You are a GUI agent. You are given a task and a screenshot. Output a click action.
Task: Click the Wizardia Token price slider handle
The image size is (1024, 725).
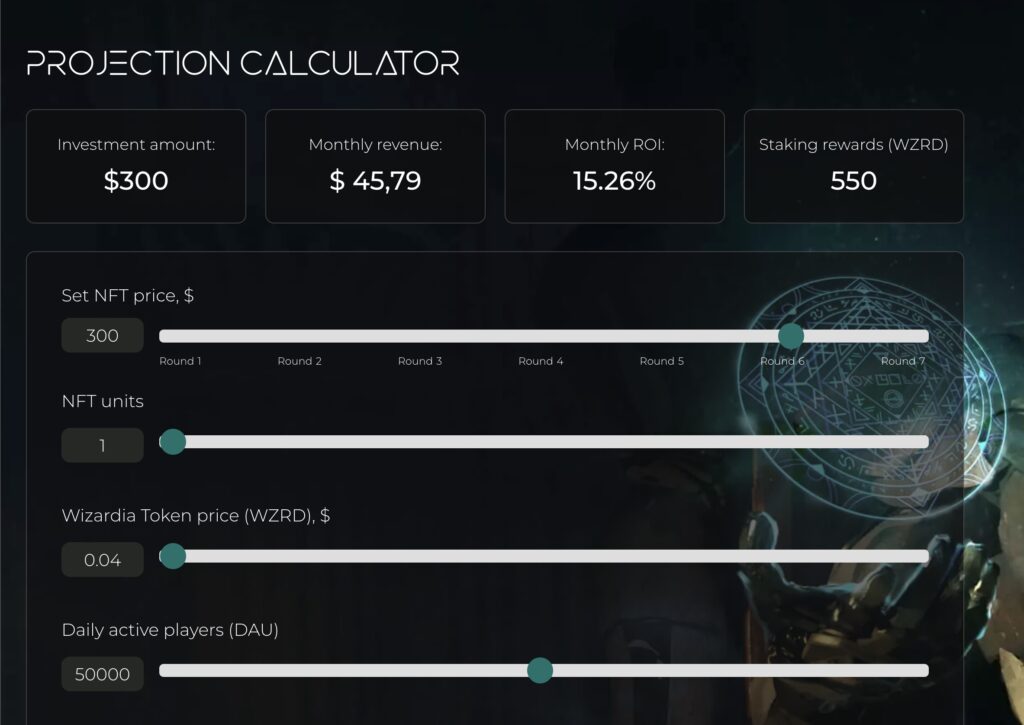[173, 556]
